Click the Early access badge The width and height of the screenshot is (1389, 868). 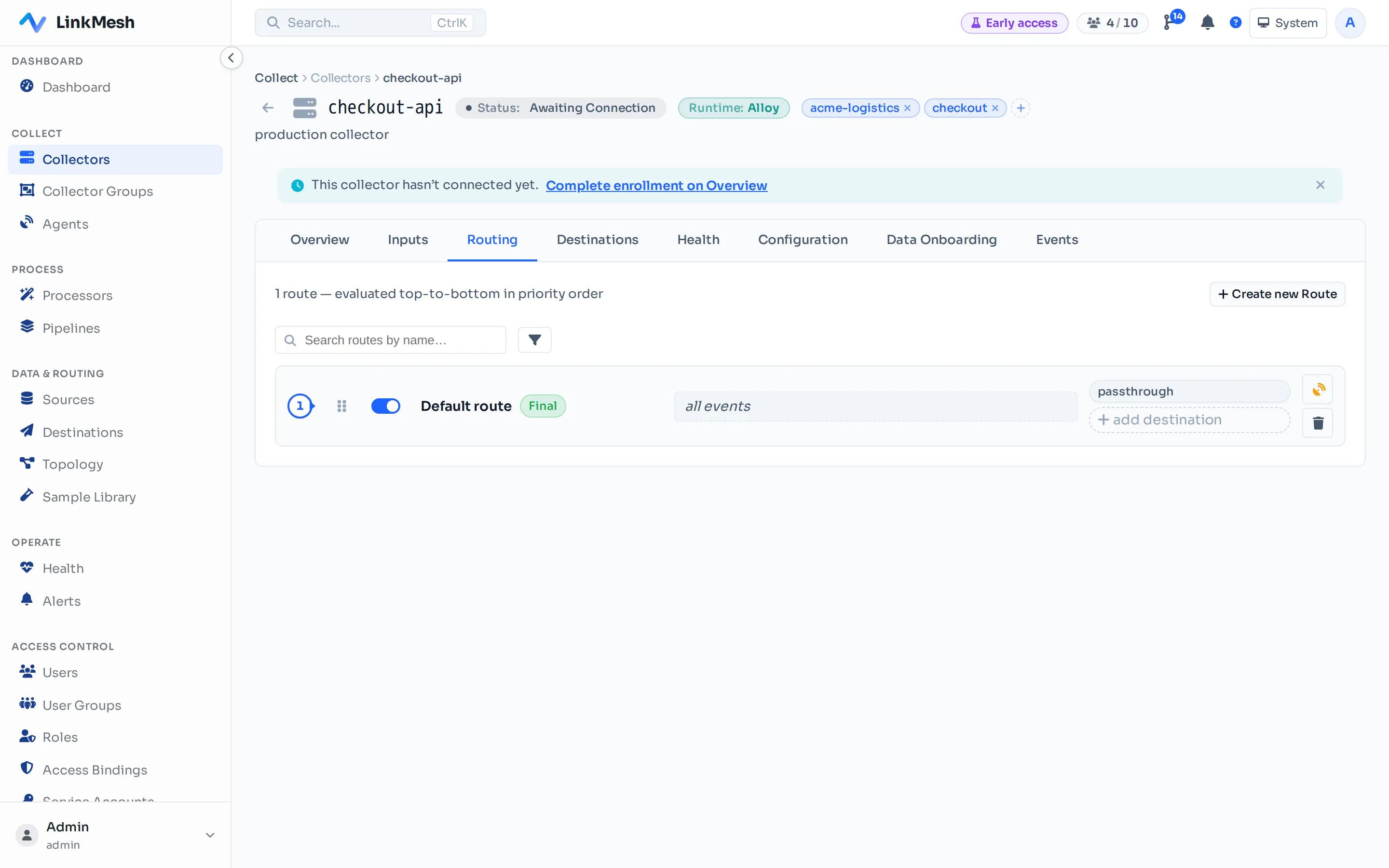[x=1014, y=23]
